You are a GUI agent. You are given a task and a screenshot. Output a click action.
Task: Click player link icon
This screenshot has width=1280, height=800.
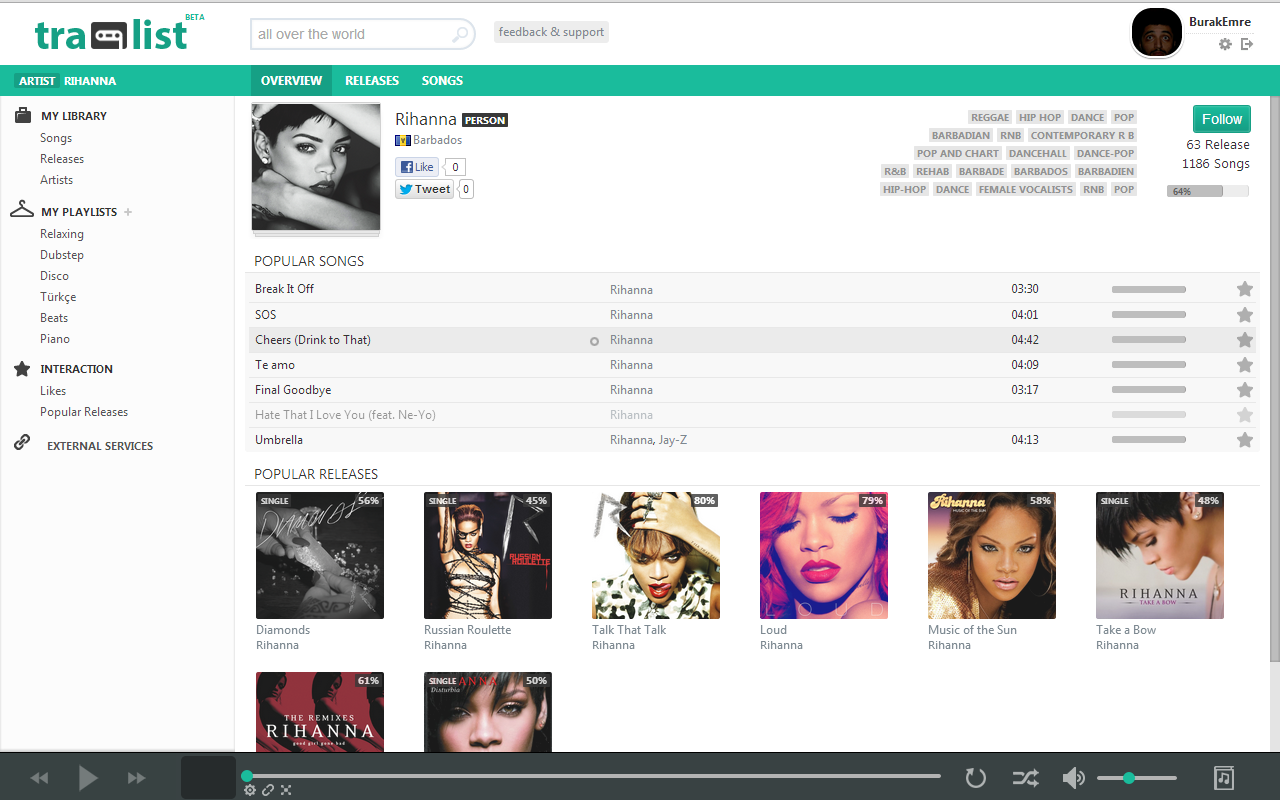[268, 790]
